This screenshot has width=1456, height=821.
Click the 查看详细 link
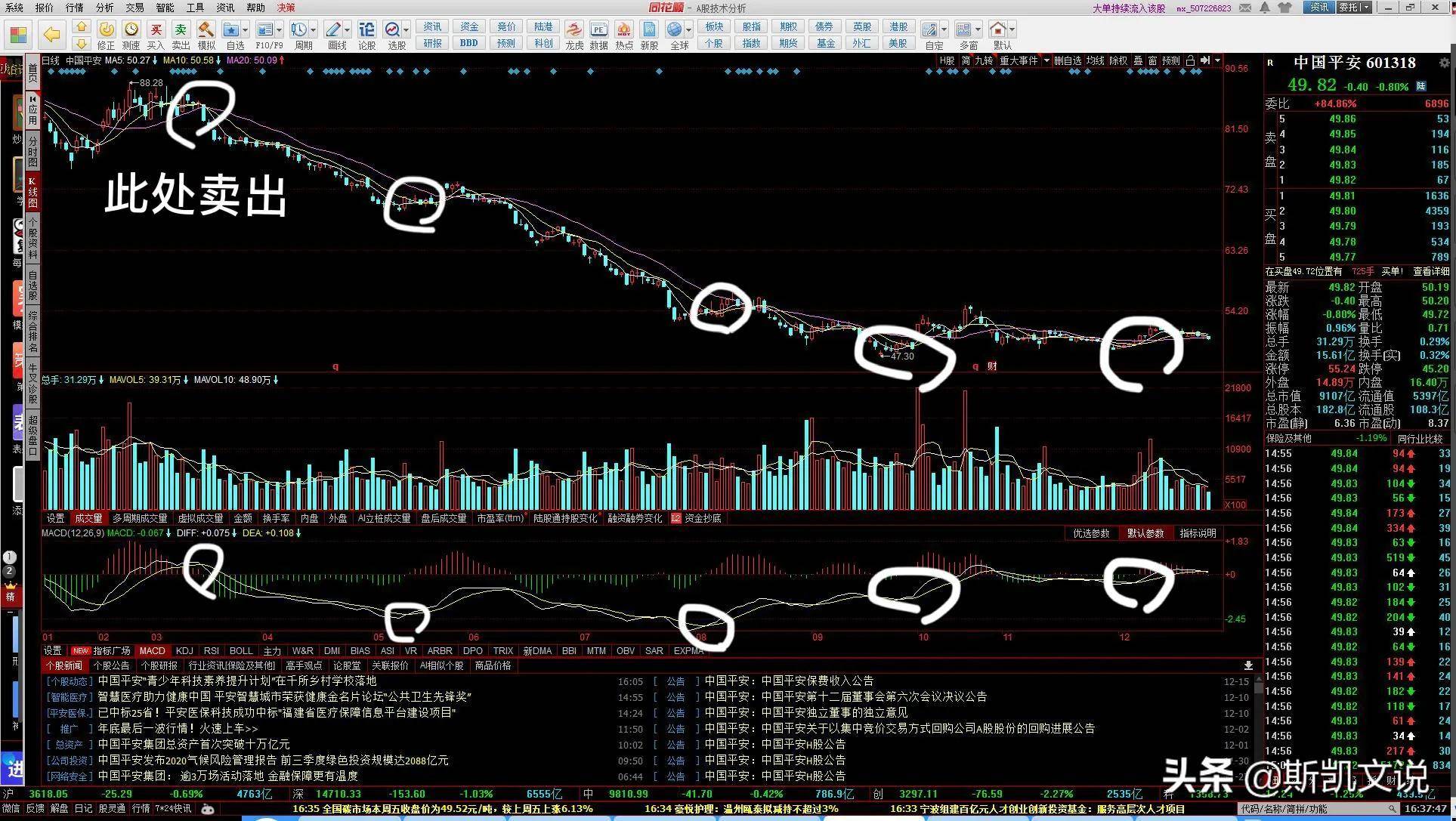(1431, 271)
